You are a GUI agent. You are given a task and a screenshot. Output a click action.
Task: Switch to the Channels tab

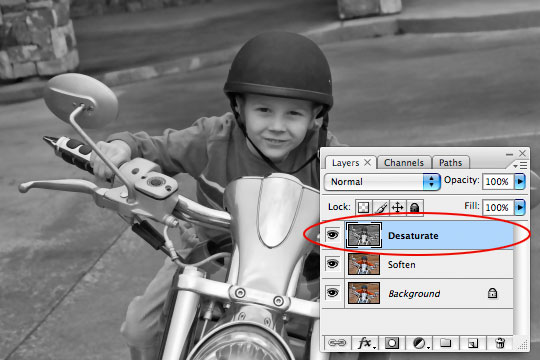coord(404,163)
